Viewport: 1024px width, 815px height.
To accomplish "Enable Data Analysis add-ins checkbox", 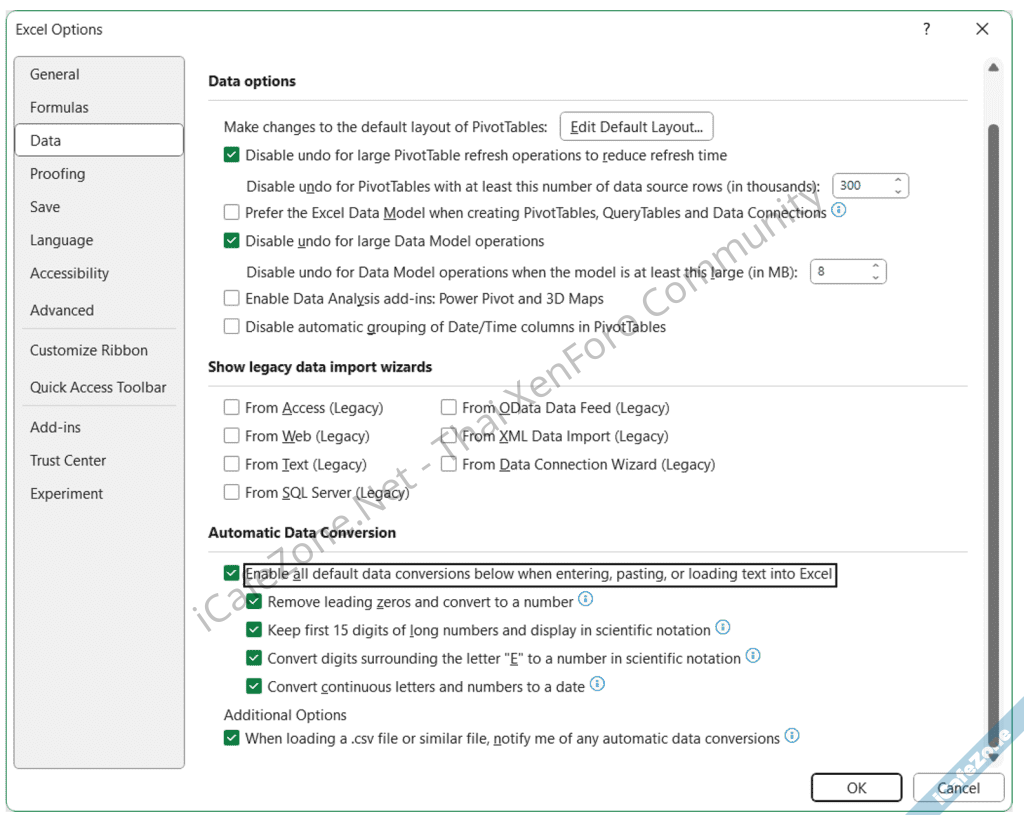I will pos(232,298).
